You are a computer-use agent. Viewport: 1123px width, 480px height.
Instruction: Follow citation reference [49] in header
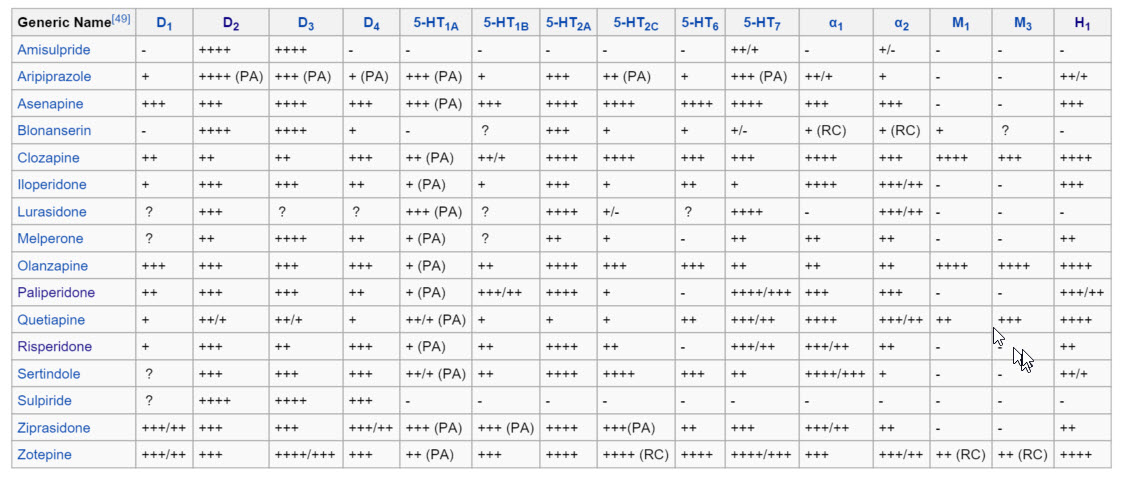point(121,19)
